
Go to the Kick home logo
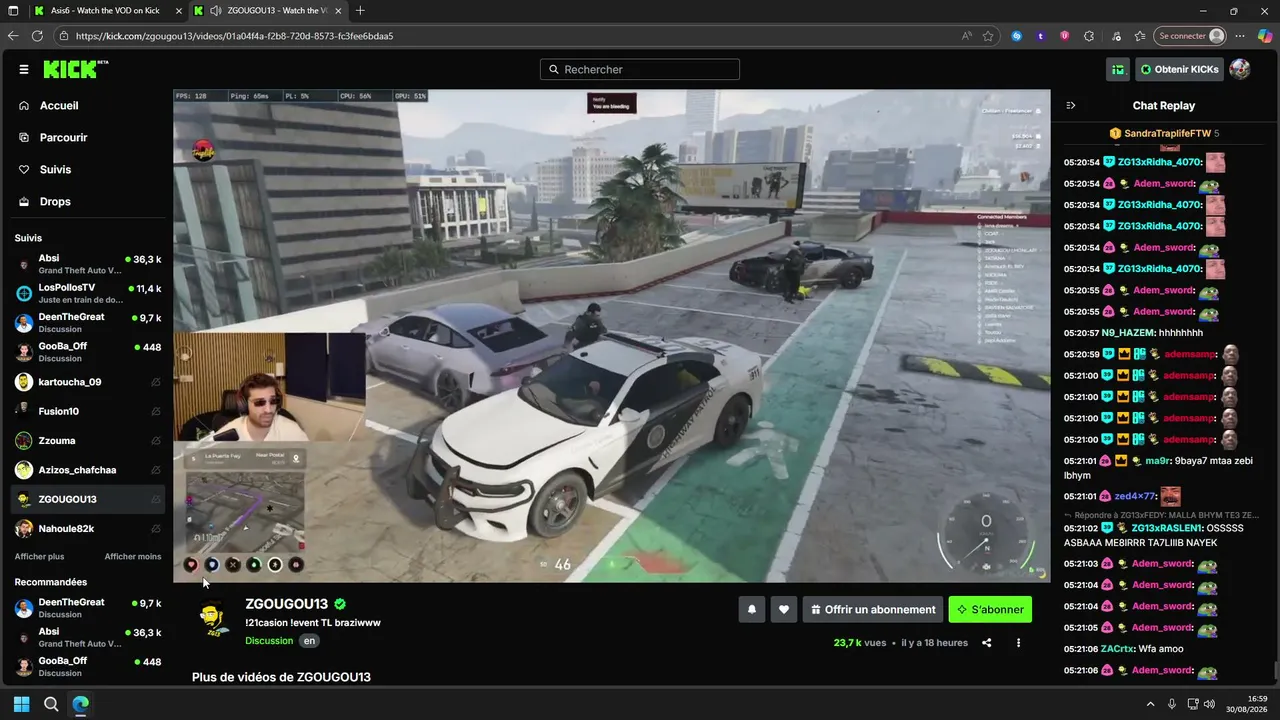(x=75, y=69)
